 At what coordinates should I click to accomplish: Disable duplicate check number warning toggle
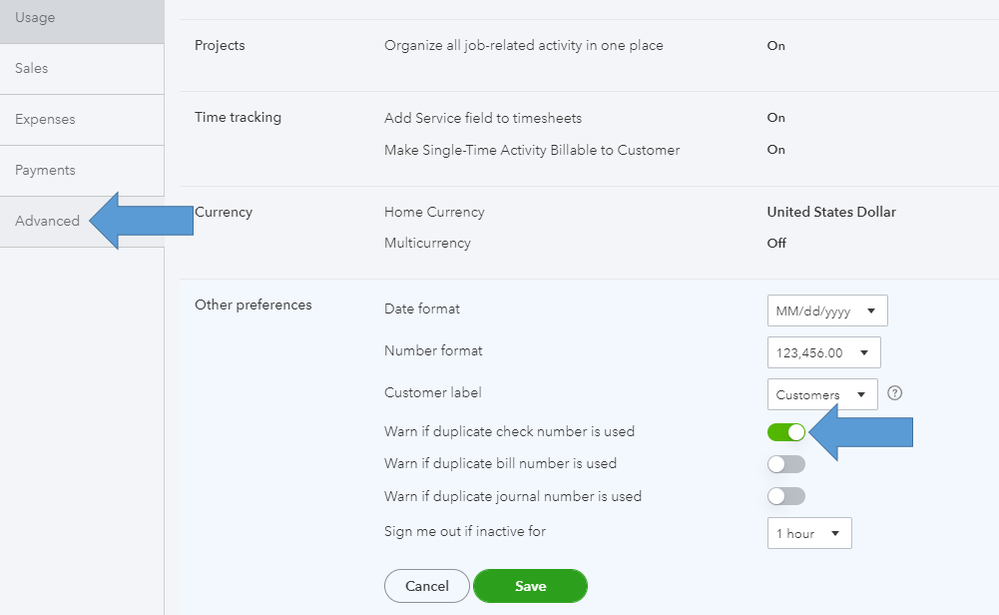pos(786,432)
